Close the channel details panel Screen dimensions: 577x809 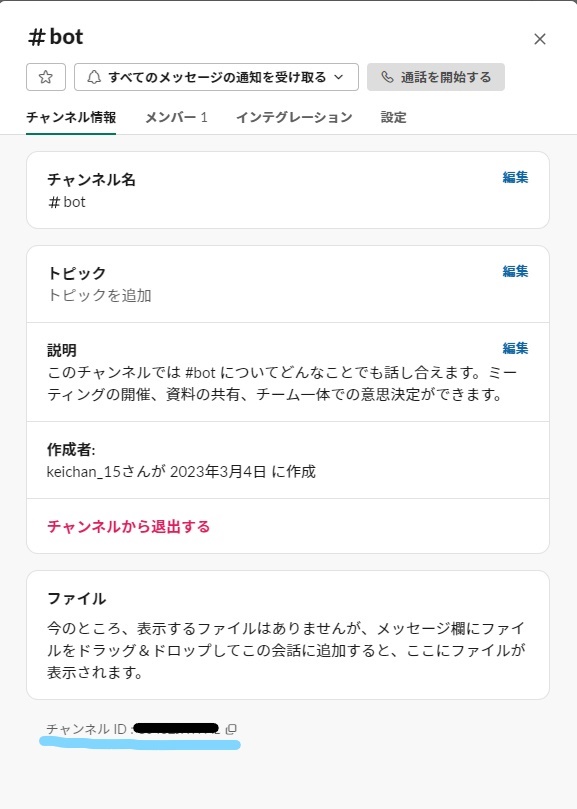click(540, 38)
